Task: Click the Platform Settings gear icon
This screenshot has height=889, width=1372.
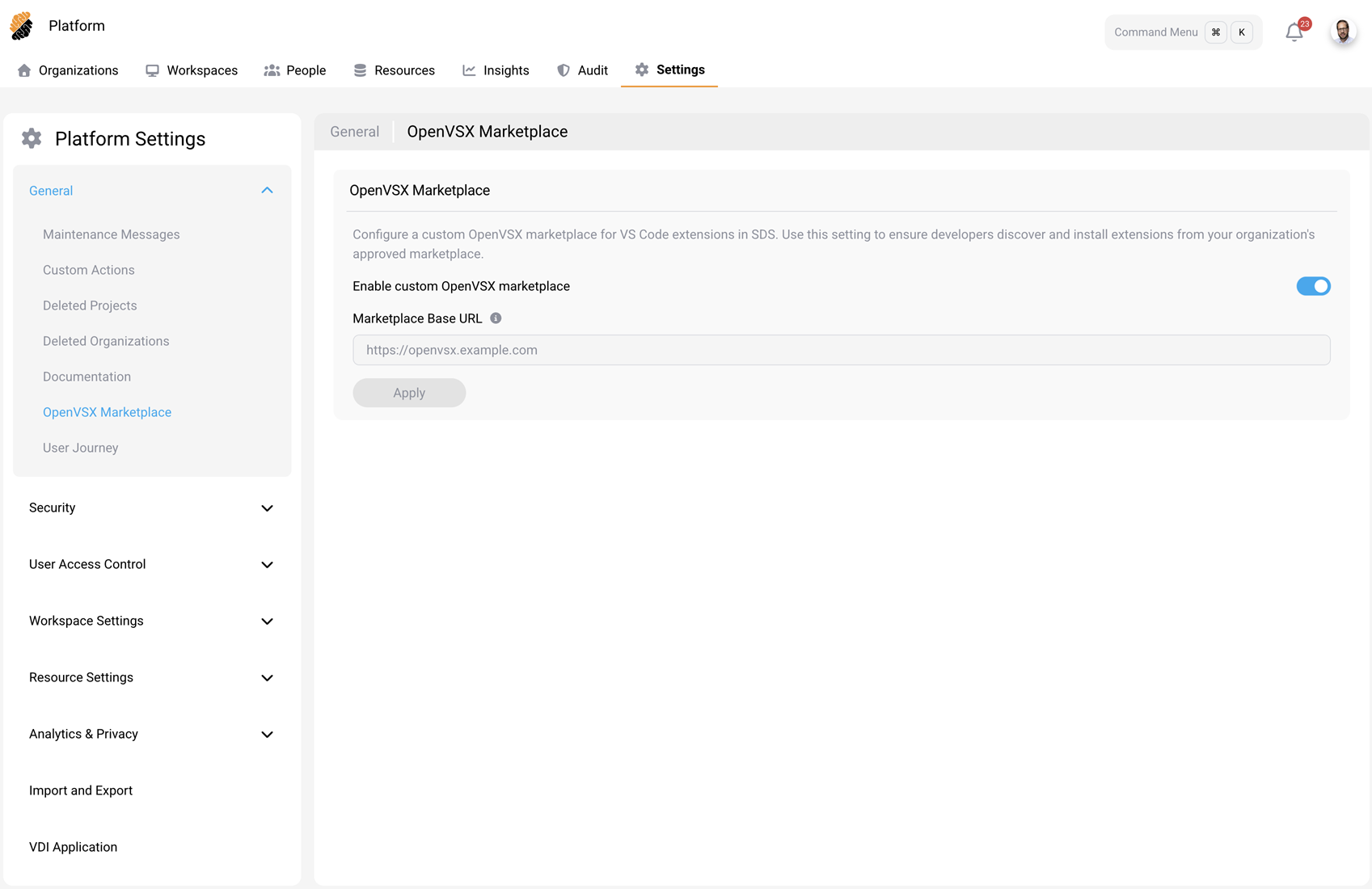Action: [32, 138]
